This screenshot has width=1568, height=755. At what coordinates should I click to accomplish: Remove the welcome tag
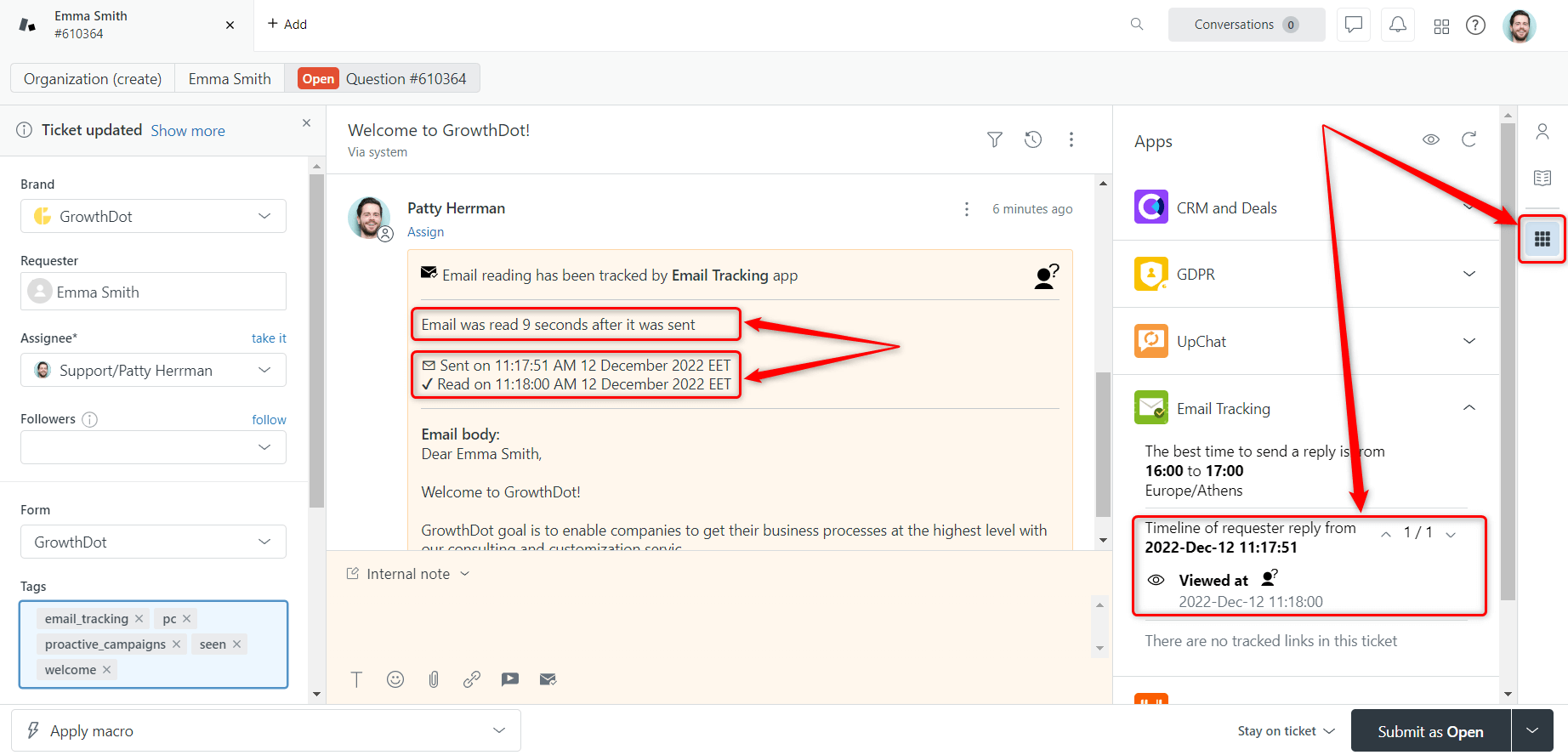pos(106,670)
